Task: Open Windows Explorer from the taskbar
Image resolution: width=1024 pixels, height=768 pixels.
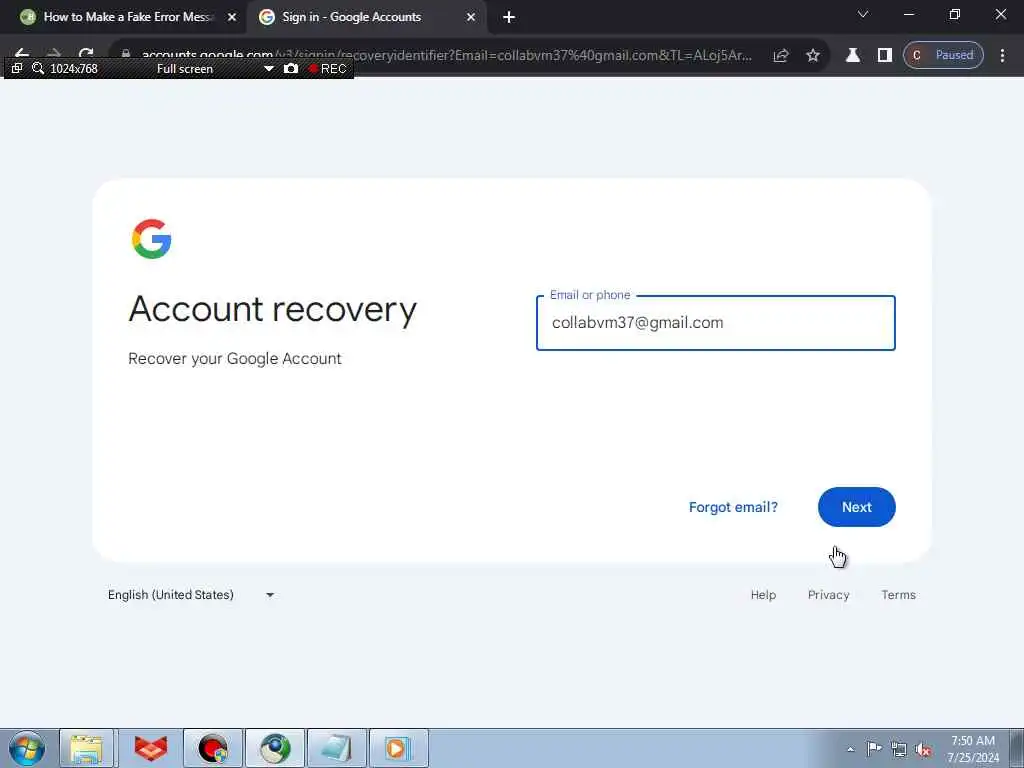Action: pyautogui.click(x=86, y=748)
